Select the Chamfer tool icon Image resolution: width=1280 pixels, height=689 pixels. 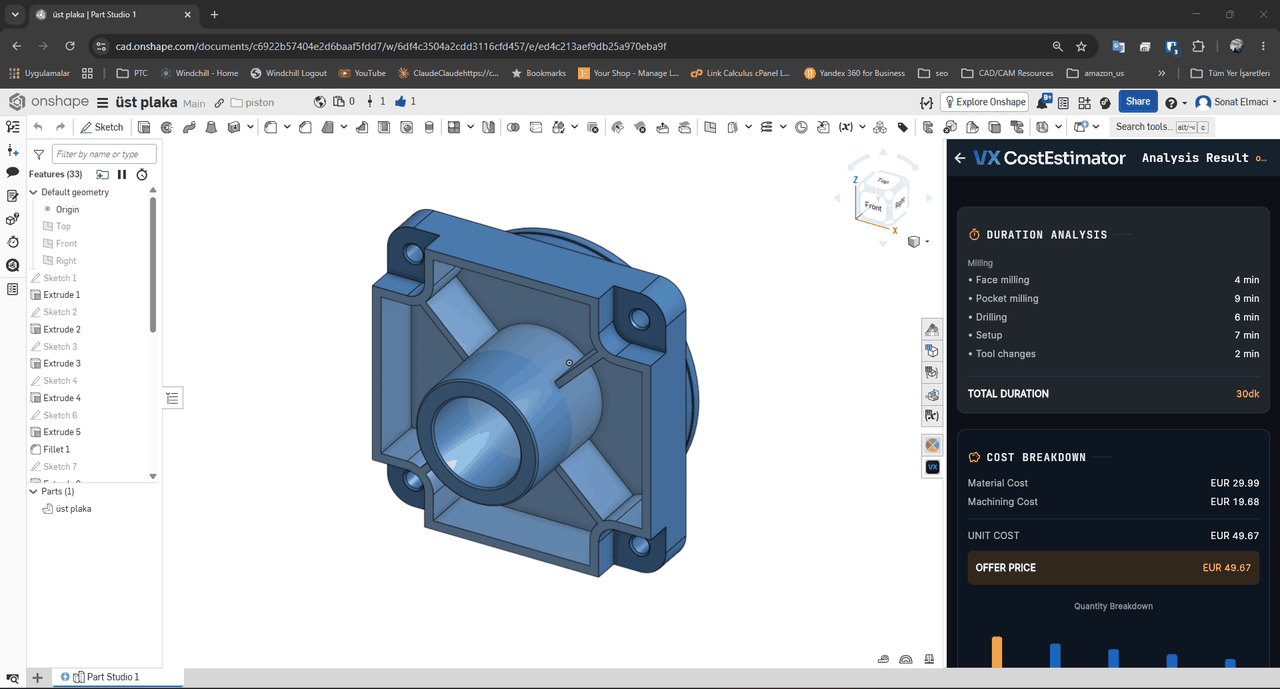[306, 127]
